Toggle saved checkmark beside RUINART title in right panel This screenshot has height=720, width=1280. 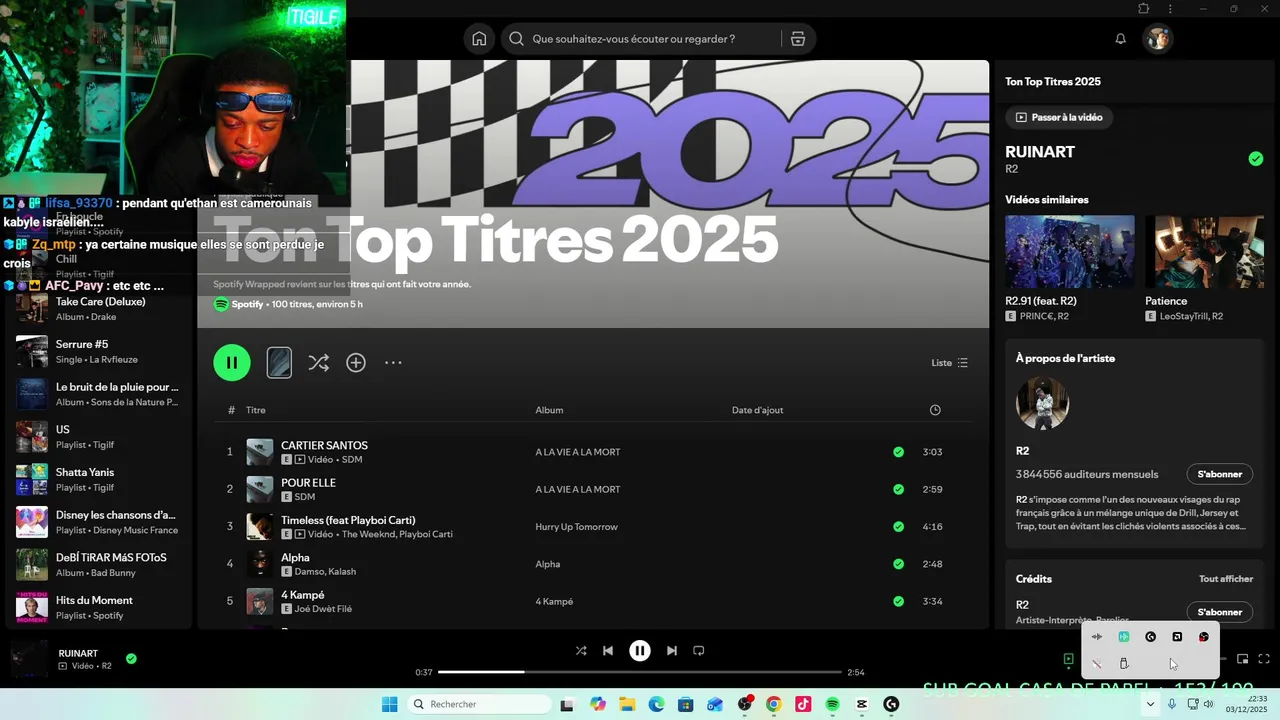(1256, 159)
